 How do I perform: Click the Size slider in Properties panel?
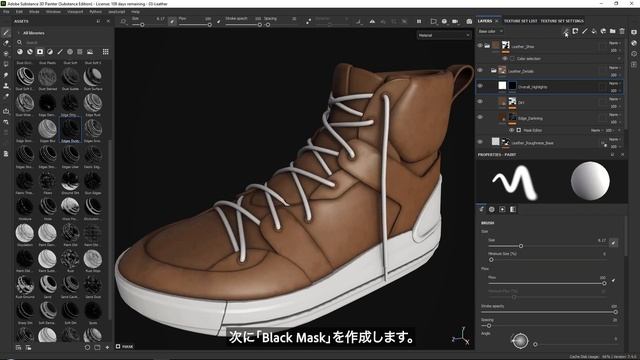(x=547, y=246)
